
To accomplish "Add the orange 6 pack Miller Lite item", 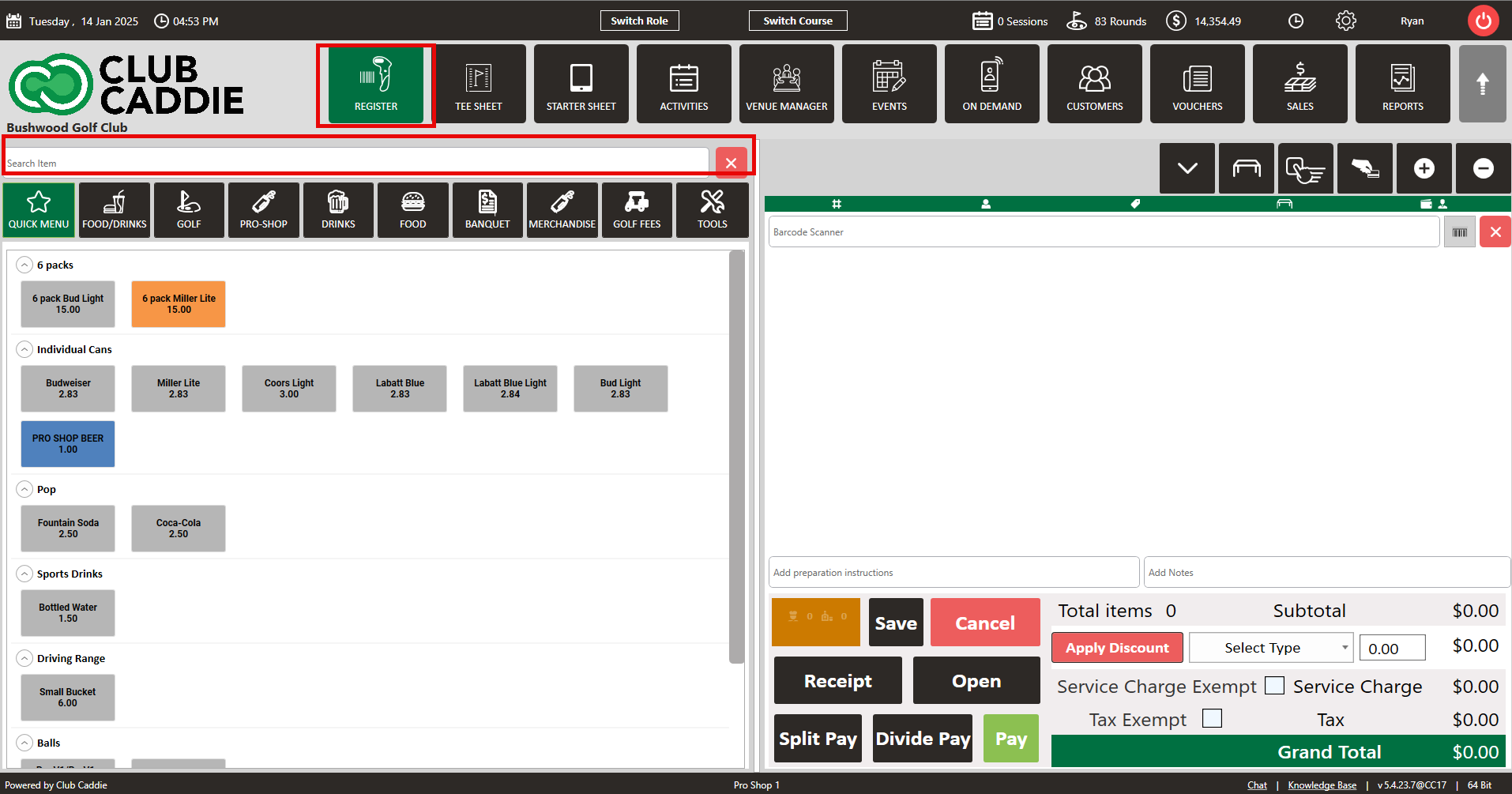I will [x=179, y=304].
